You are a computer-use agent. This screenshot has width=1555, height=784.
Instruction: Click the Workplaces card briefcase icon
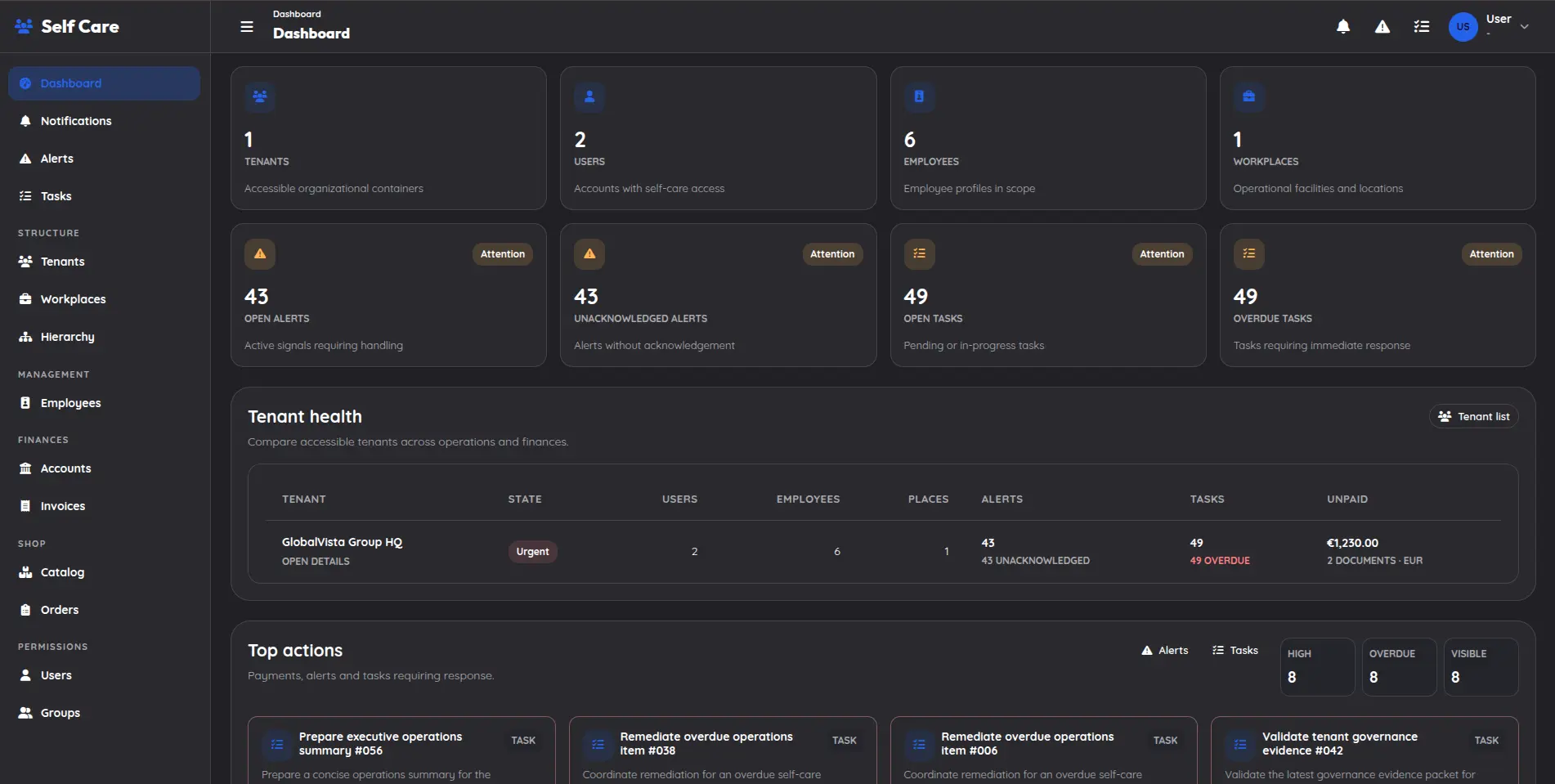[1248, 96]
